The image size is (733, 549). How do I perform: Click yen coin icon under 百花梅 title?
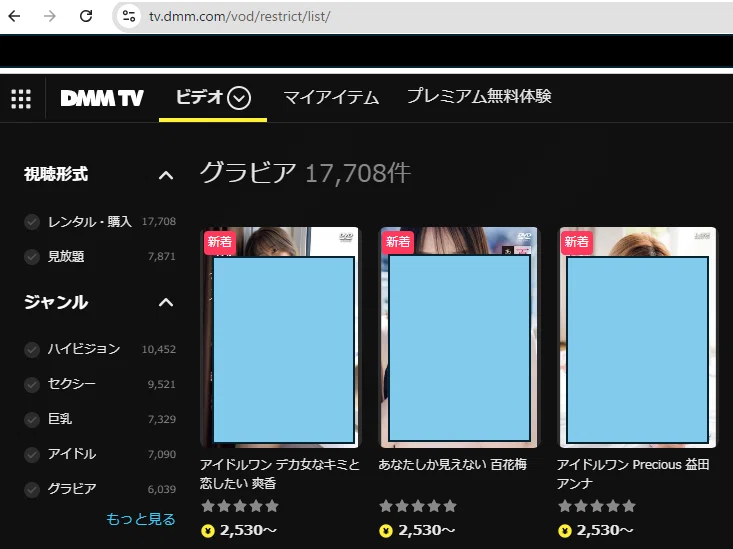pyautogui.click(x=386, y=531)
